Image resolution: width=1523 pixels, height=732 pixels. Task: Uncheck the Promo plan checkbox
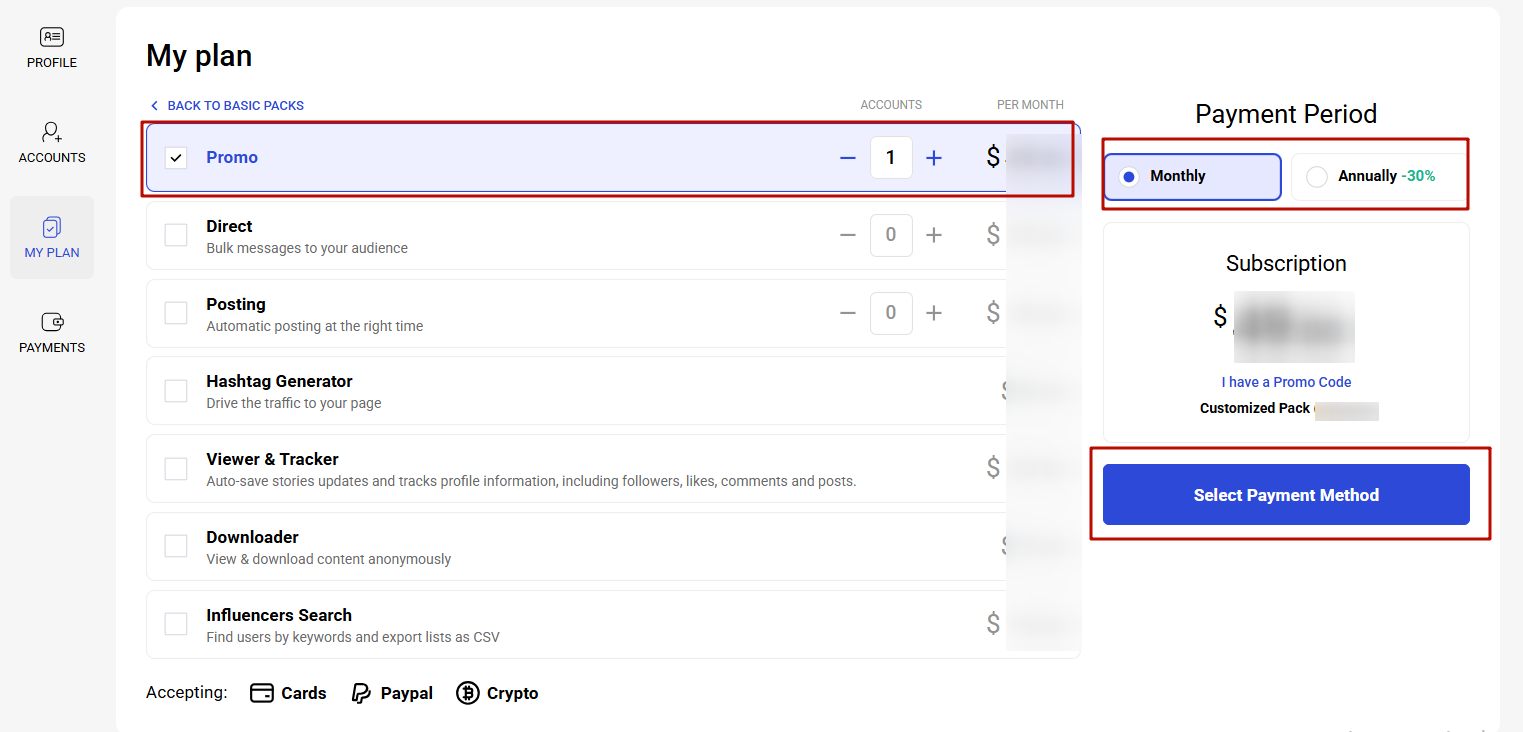176,158
